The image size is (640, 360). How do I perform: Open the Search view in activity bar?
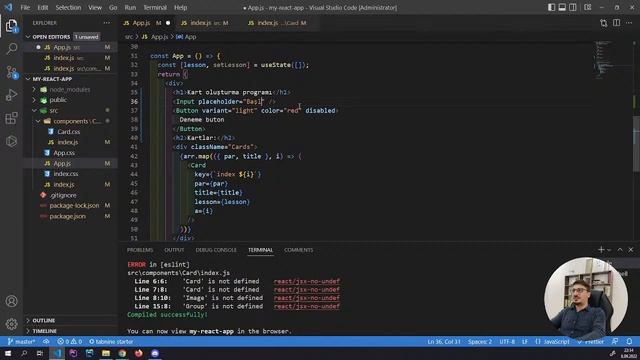pos(11,49)
